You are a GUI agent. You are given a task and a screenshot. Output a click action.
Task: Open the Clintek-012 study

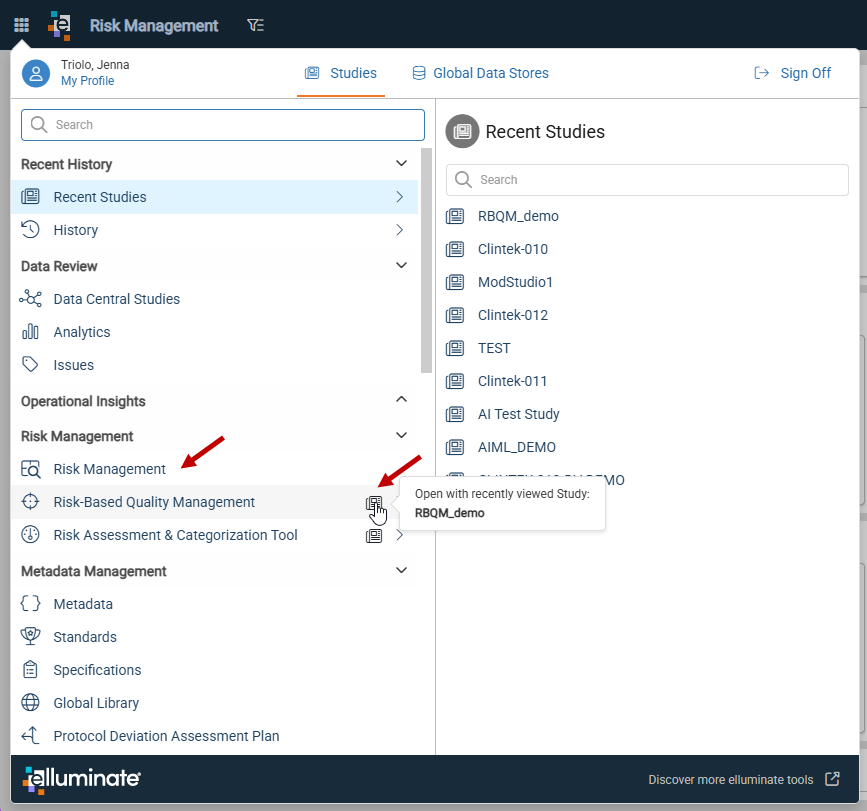point(513,315)
